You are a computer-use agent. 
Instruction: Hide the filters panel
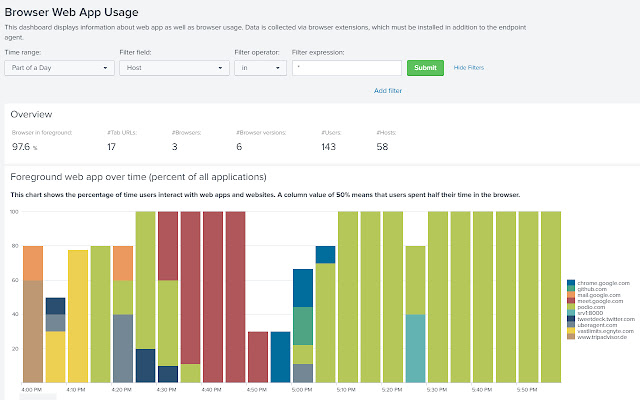coord(469,68)
